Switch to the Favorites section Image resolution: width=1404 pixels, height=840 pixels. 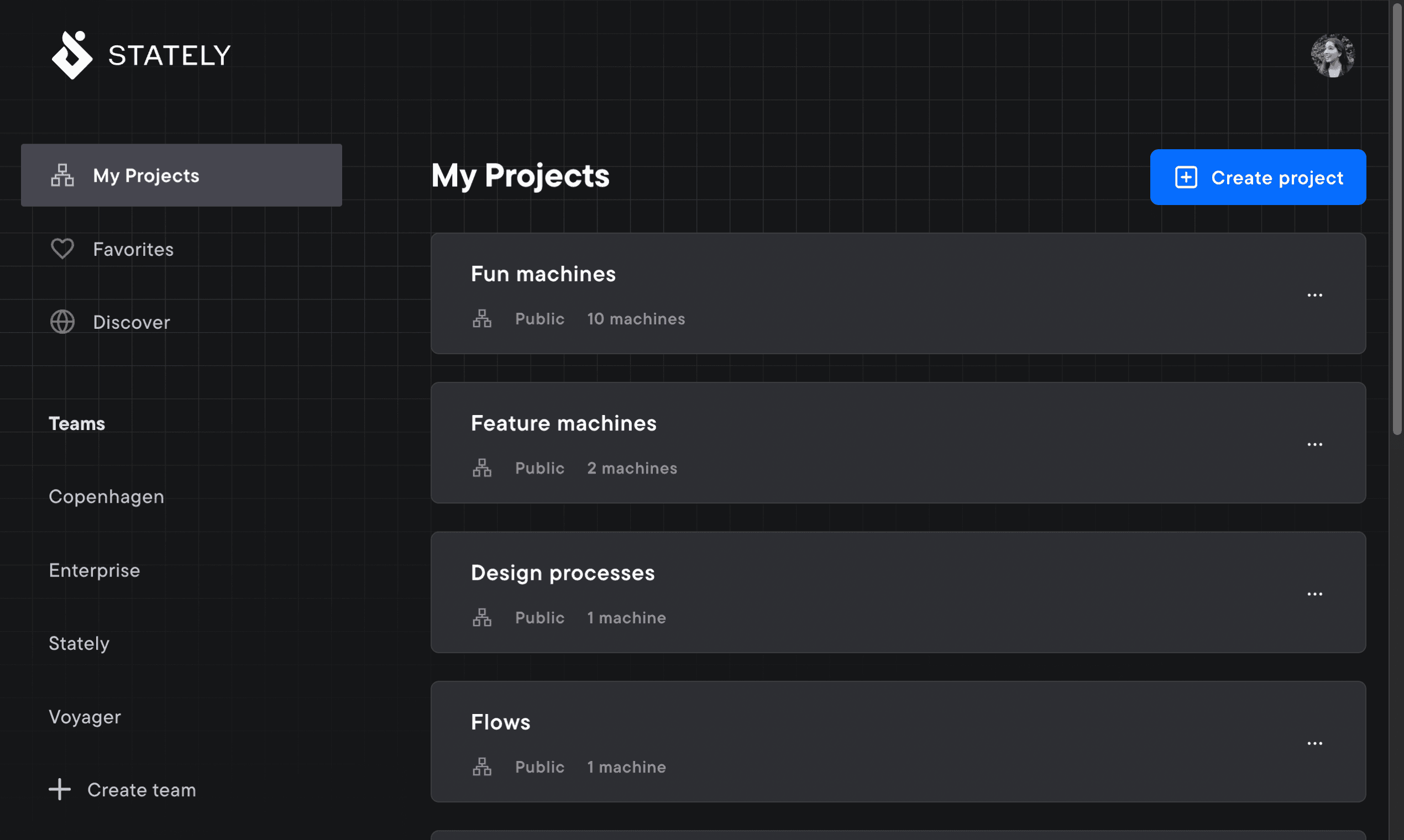click(133, 249)
